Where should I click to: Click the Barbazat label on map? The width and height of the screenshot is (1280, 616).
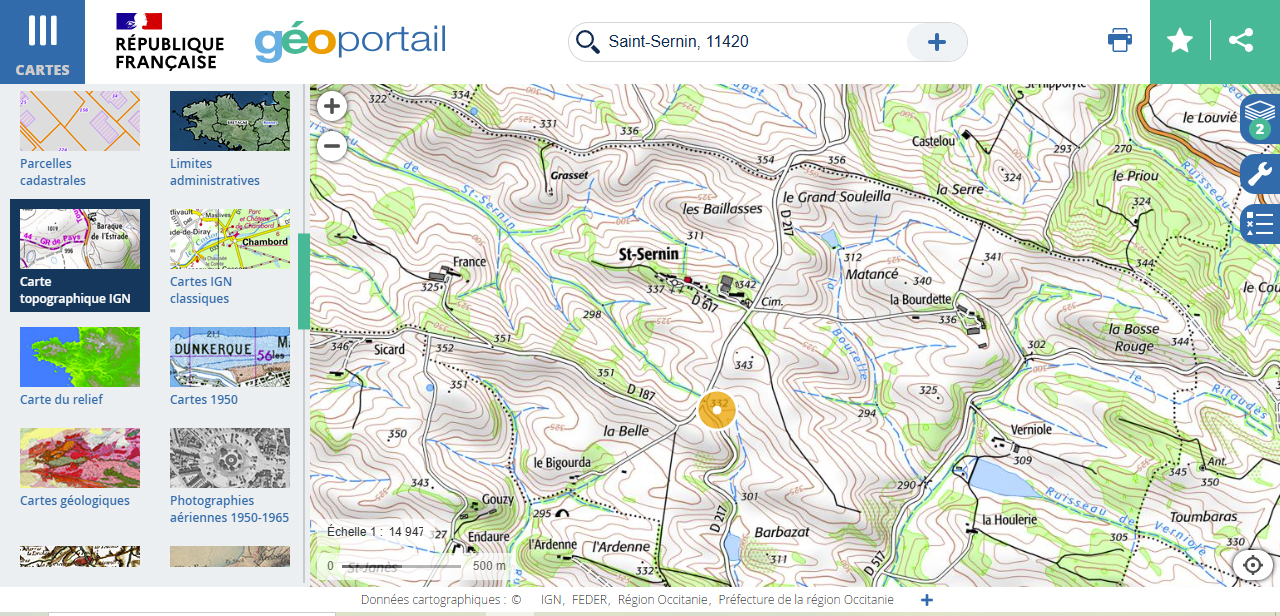782,531
